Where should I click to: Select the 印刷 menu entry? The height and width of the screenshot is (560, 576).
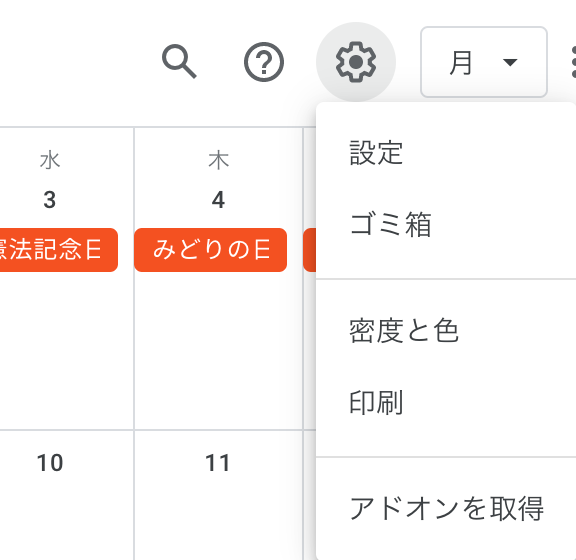click(x=446, y=402)
